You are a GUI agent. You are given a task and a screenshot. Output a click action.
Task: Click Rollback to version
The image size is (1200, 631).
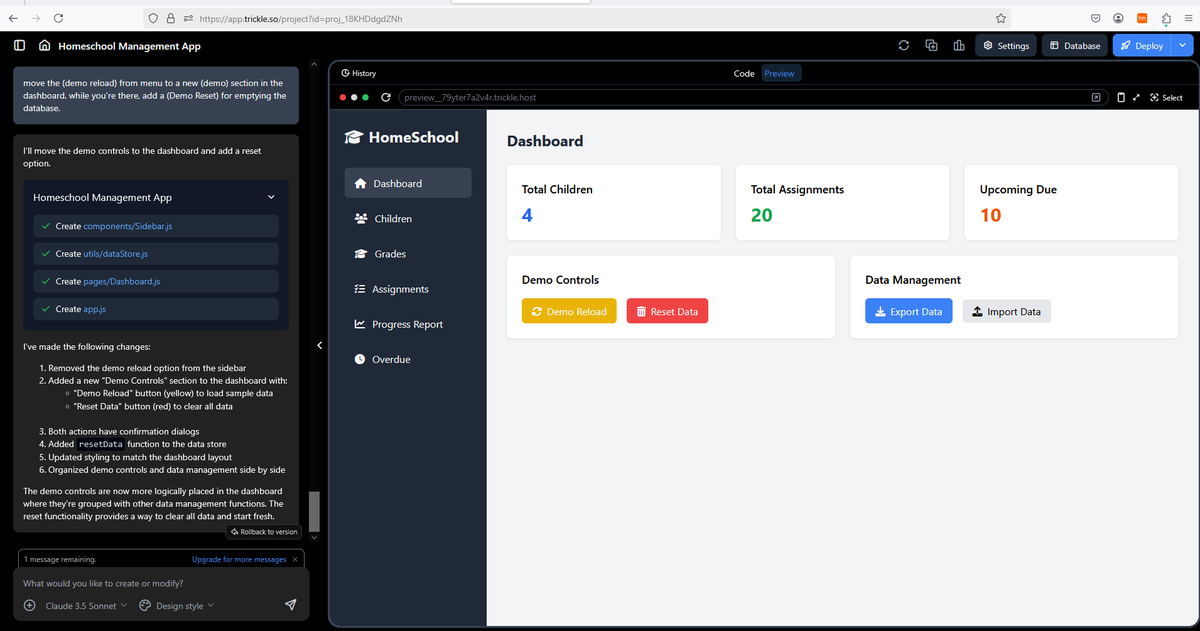click(x=264, y=531)
